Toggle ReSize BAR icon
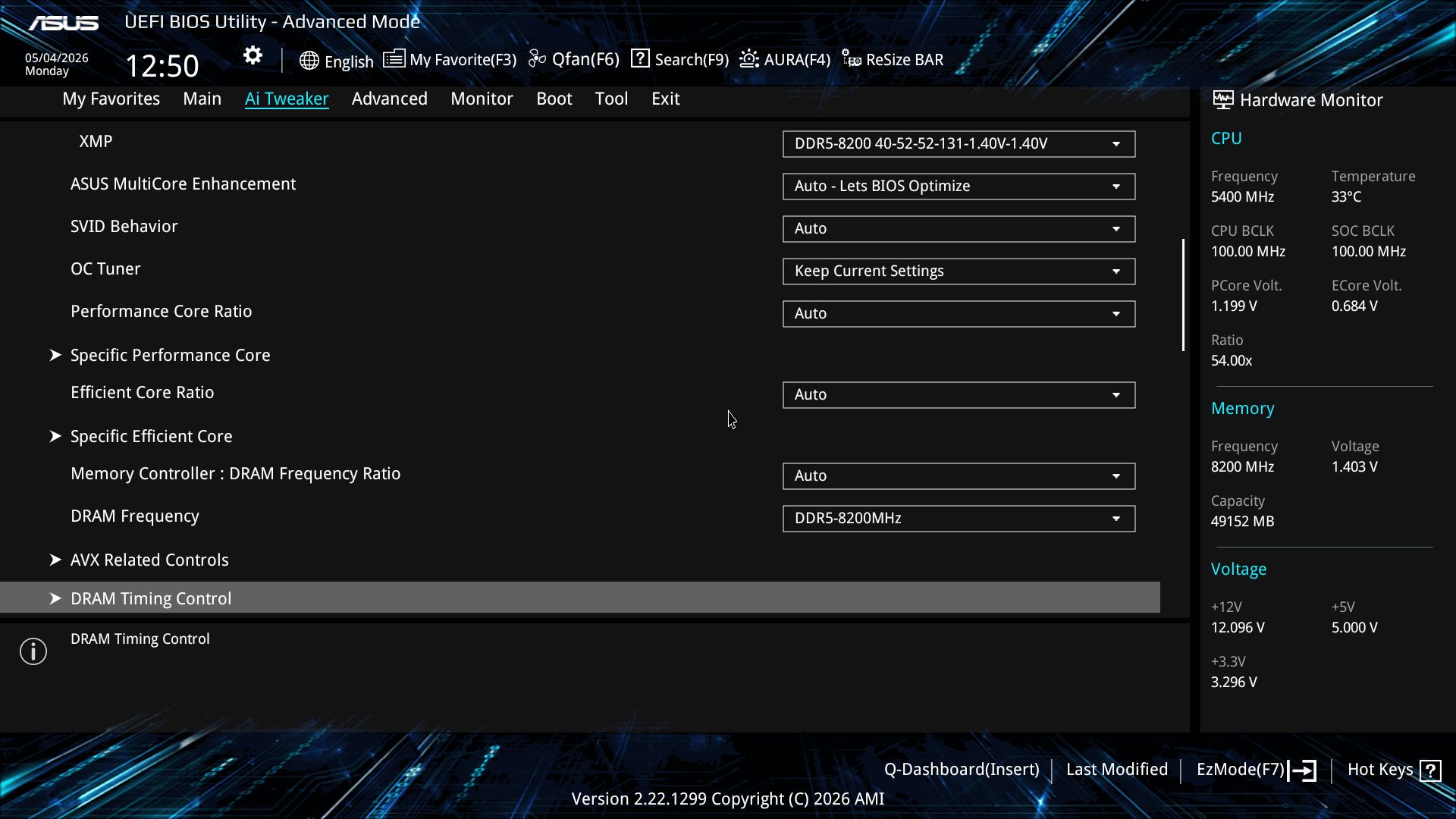 click(852, 58)
